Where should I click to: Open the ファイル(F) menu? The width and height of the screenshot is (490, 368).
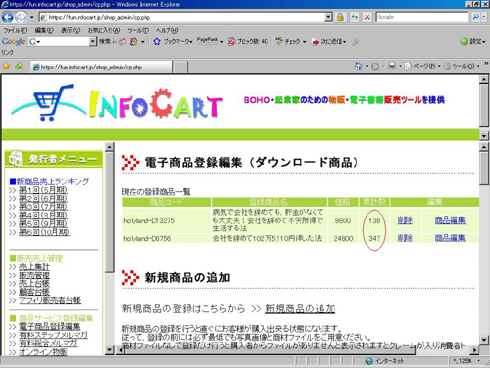[15, 30]
